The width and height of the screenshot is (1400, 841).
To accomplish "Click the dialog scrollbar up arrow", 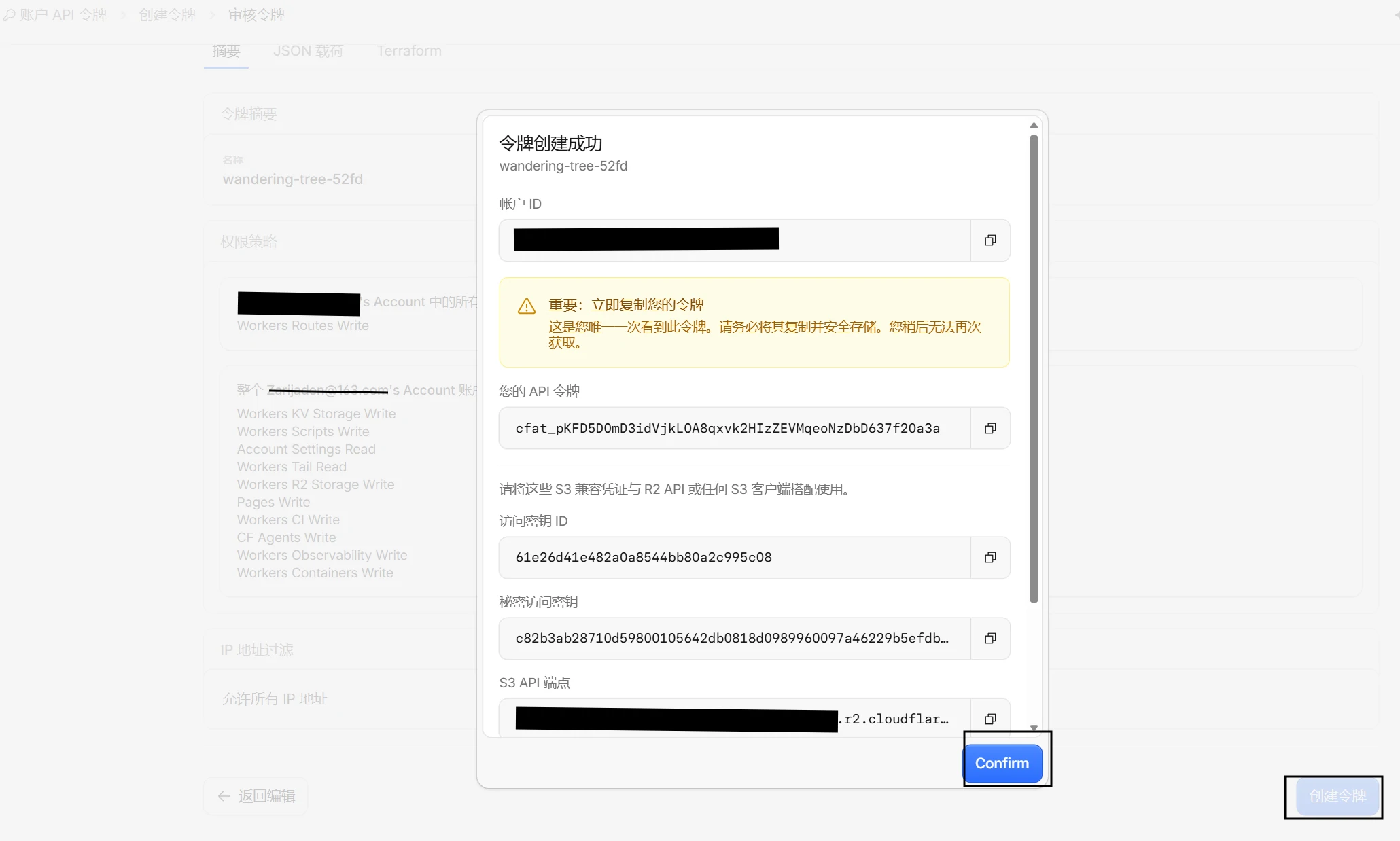I will (x=1034, y=126).
